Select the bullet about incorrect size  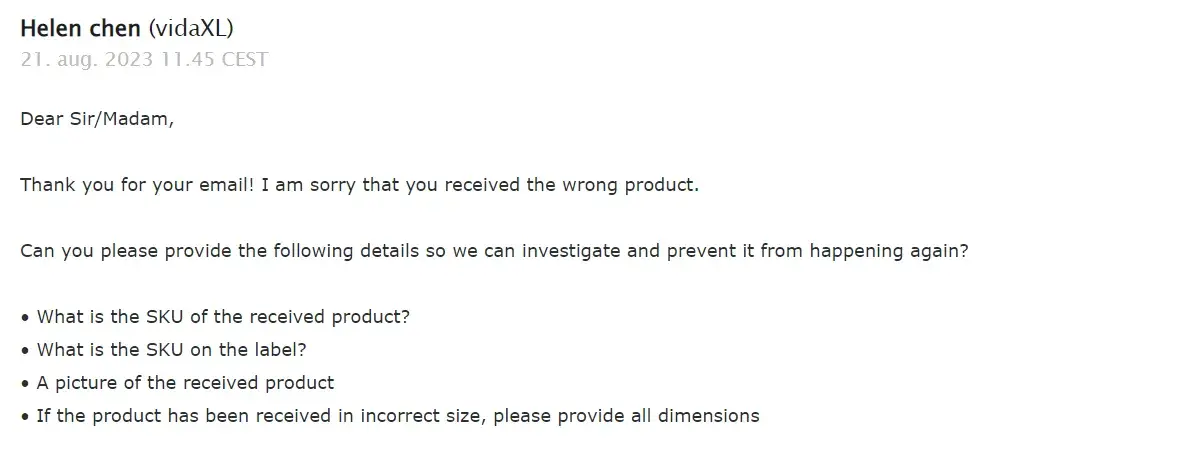[x=397, y=416]
